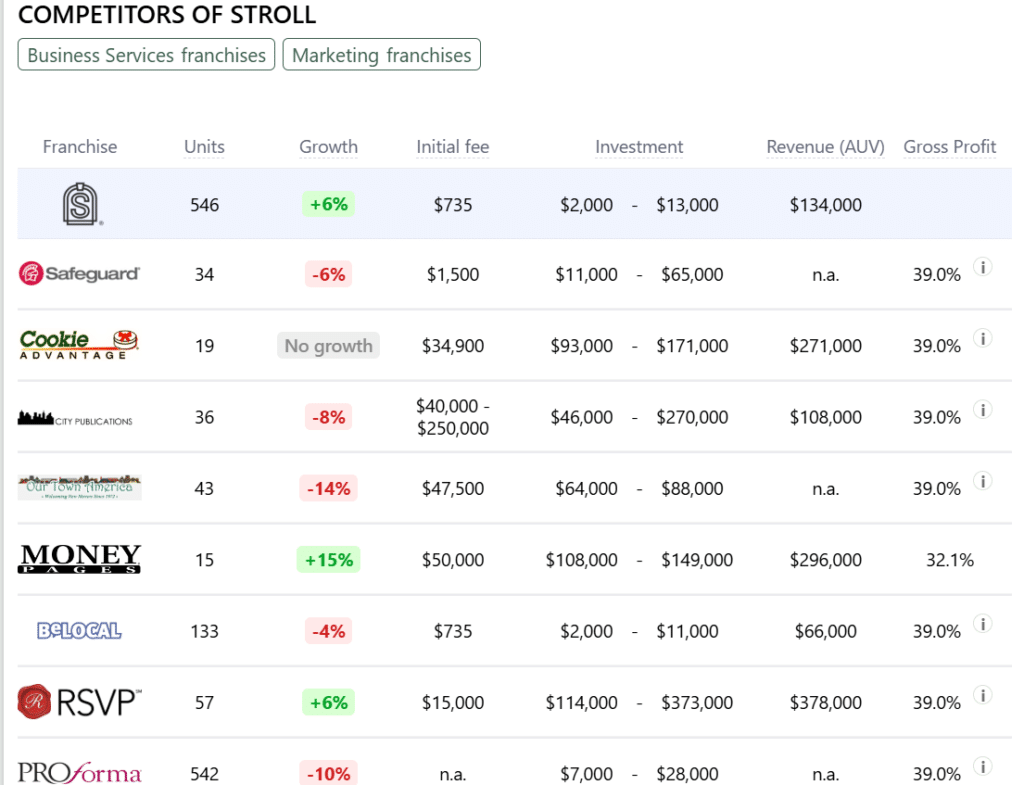Click the info icon in City Publications row
The height and width of the screenshot is (785, 1024).
(x=983, y=409)
